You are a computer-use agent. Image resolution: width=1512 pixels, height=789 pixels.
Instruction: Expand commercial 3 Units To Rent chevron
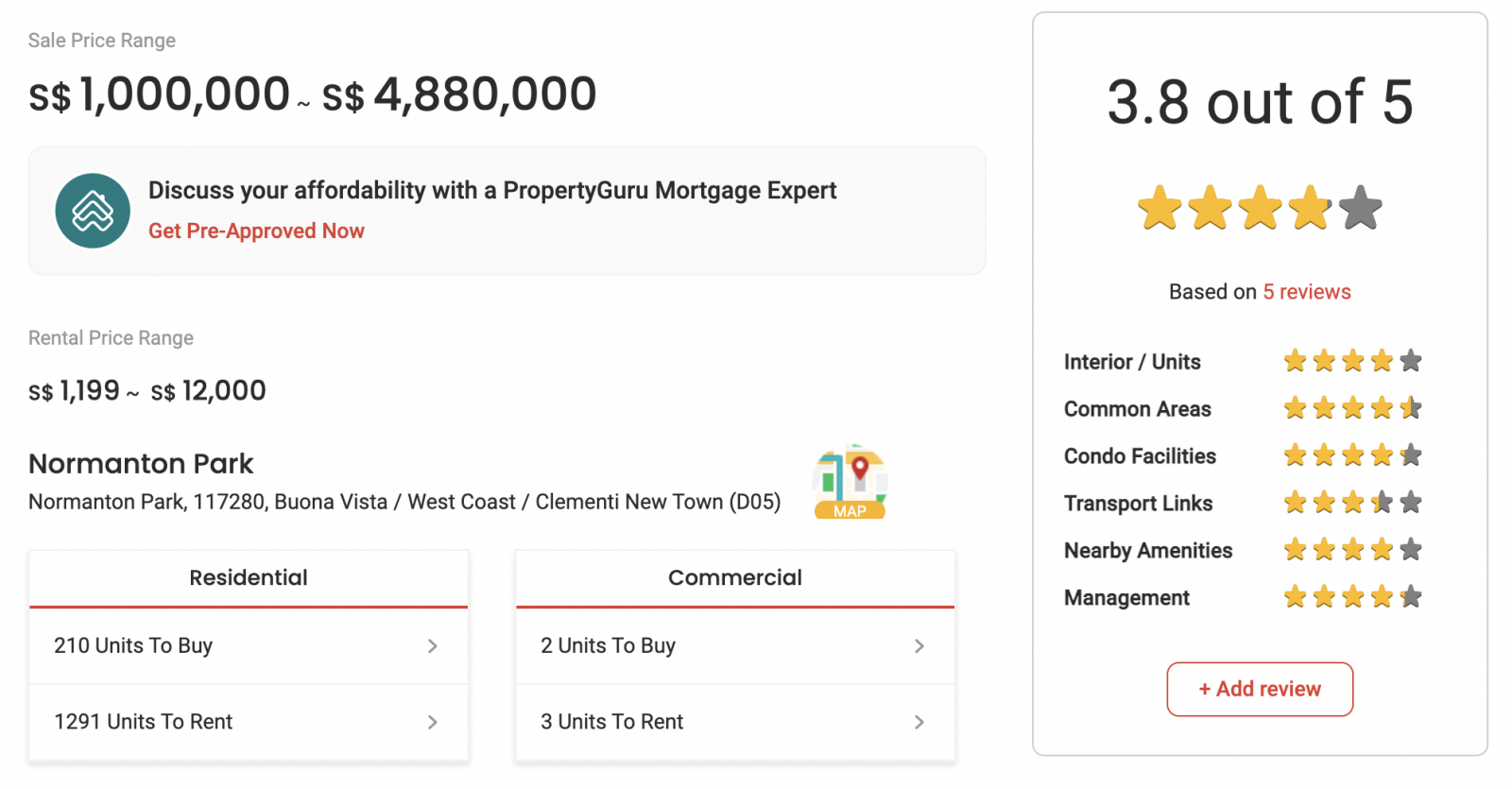(x=919, y=722)
